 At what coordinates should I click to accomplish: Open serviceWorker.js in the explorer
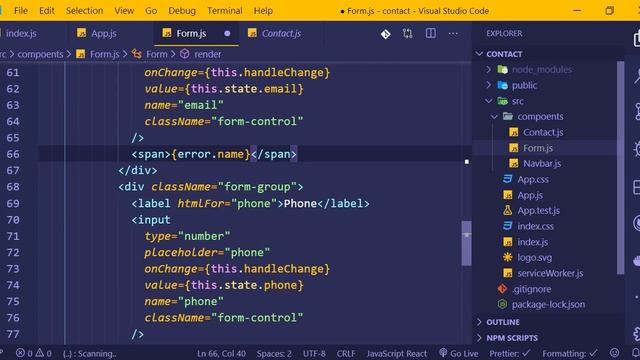(550, 273)
